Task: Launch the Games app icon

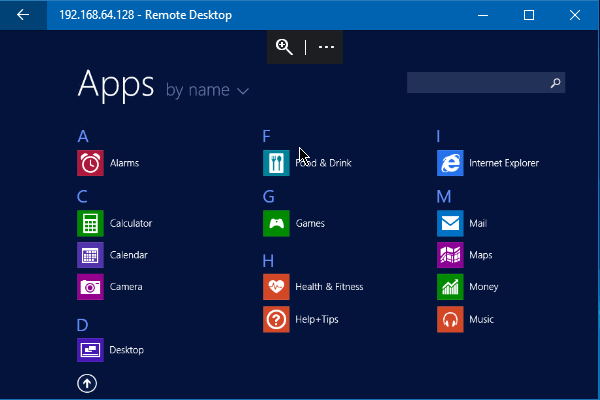Action: pos(276,223)
